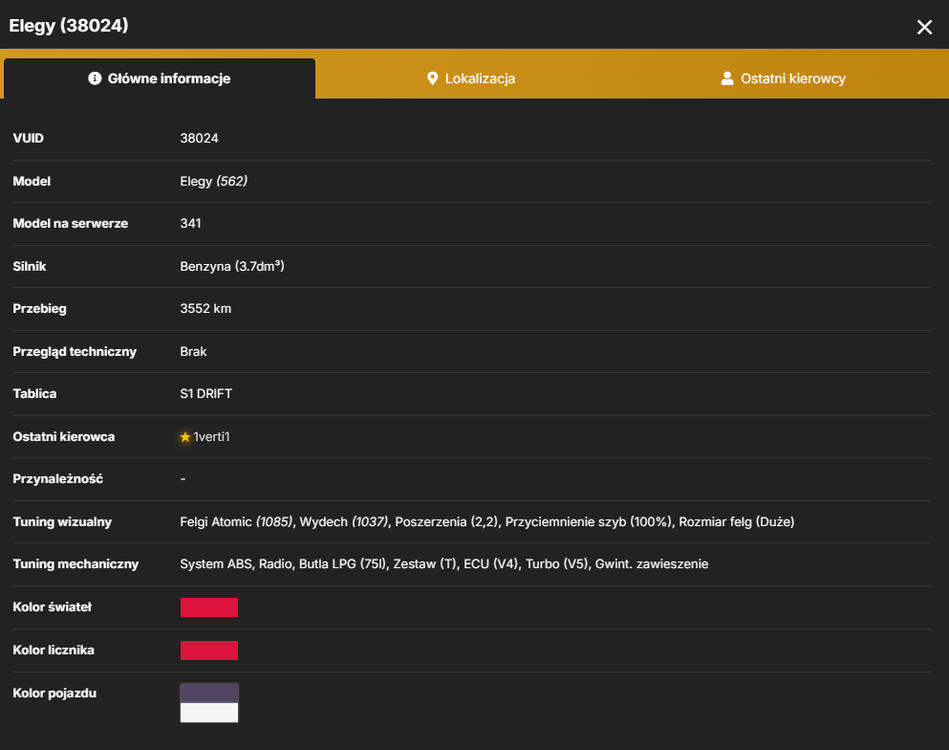Viewport: 949px width, 750px height.
Task: Close the Elegy (38024) dialog
Action: tap(924, 27)
